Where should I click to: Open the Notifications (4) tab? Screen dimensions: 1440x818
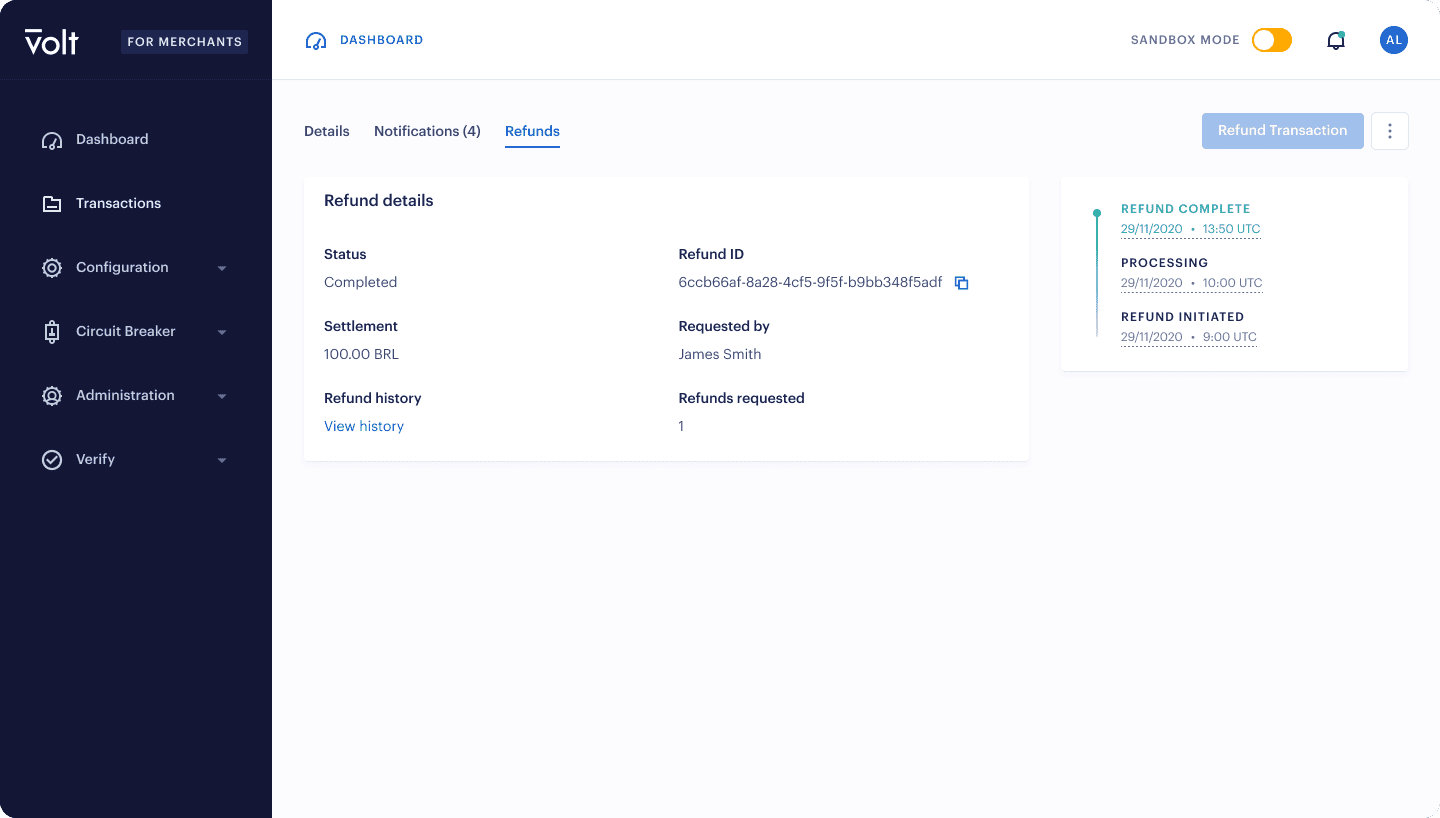pyautogui.click(x=427, y=131)
